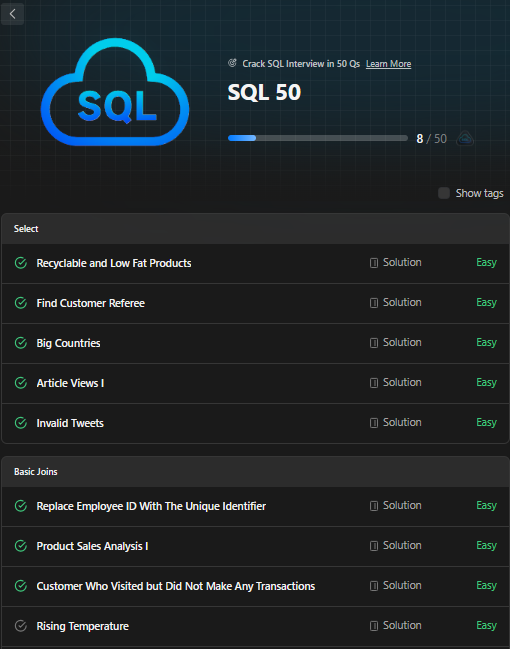The width and height of the screenshot is (510, 649).
Task: Click the SQL 50 progress bar
Action: pyautogui.click(x=318, y=138)
